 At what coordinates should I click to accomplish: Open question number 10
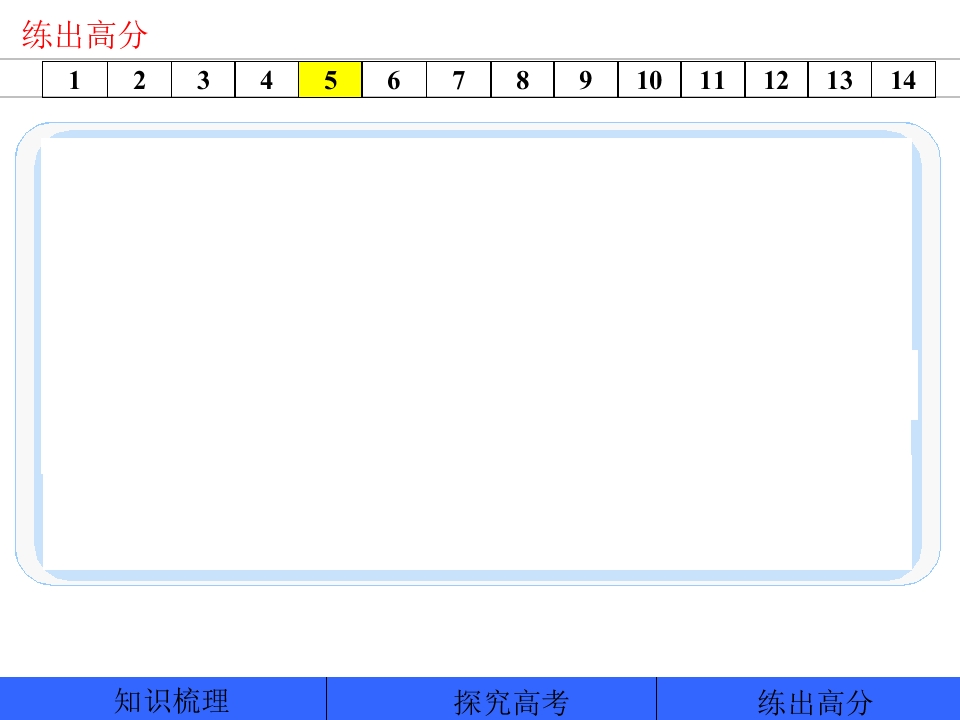click(650, 80)
